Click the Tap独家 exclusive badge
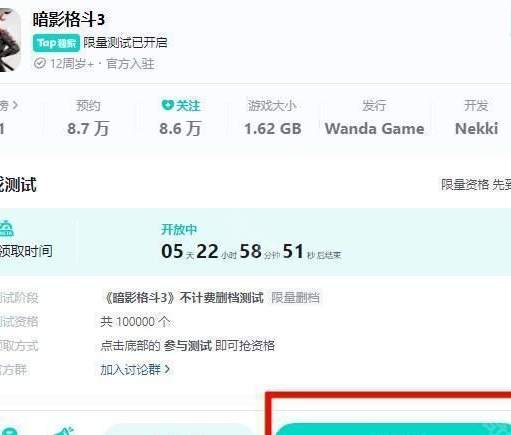This screenshot has height=435, width=511. (56, 43)
